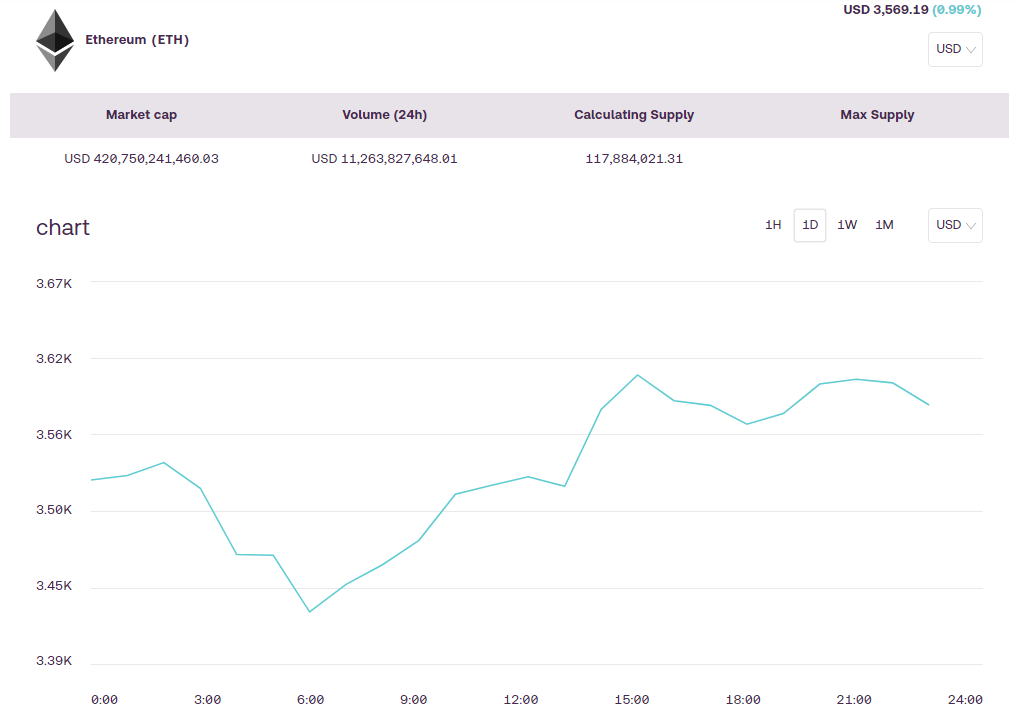Click the Market cap column header

[141, 115]
